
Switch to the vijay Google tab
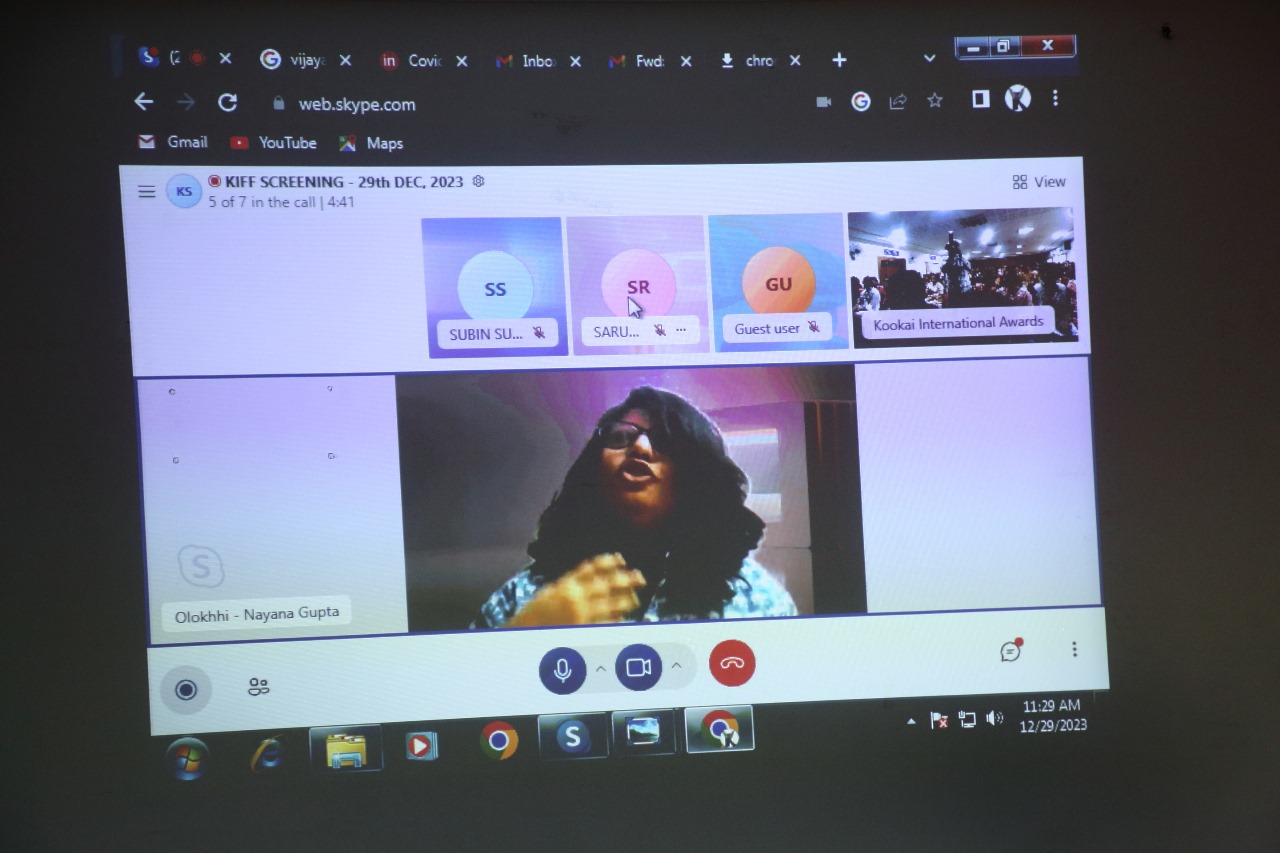[x=297, y=60]
